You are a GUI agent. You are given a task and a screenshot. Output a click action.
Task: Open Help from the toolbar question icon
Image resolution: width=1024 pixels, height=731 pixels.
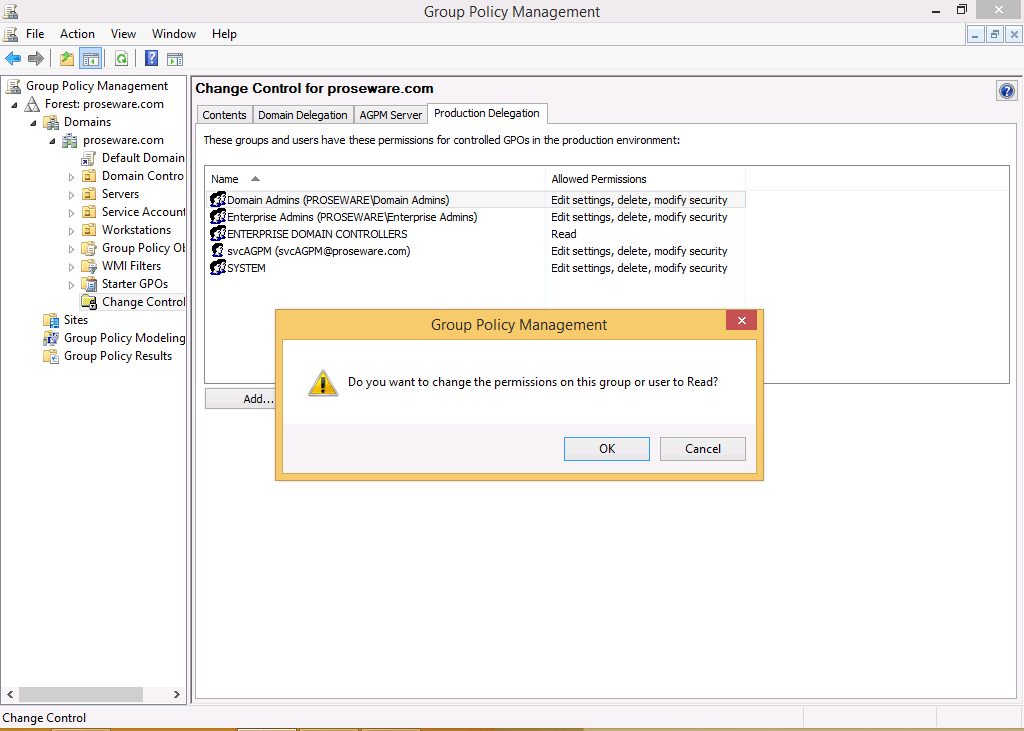(152, 59)
